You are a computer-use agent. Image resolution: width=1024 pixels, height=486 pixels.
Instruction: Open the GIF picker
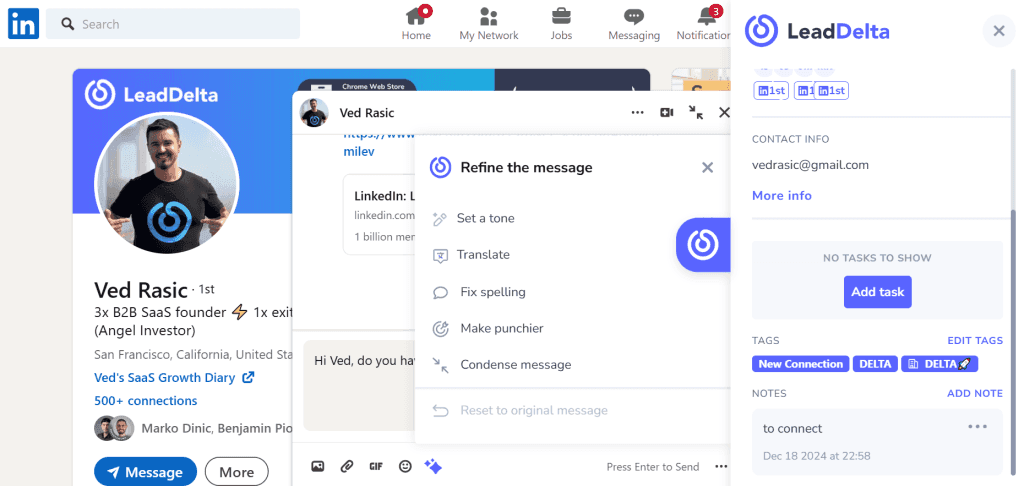click(376, 466)
